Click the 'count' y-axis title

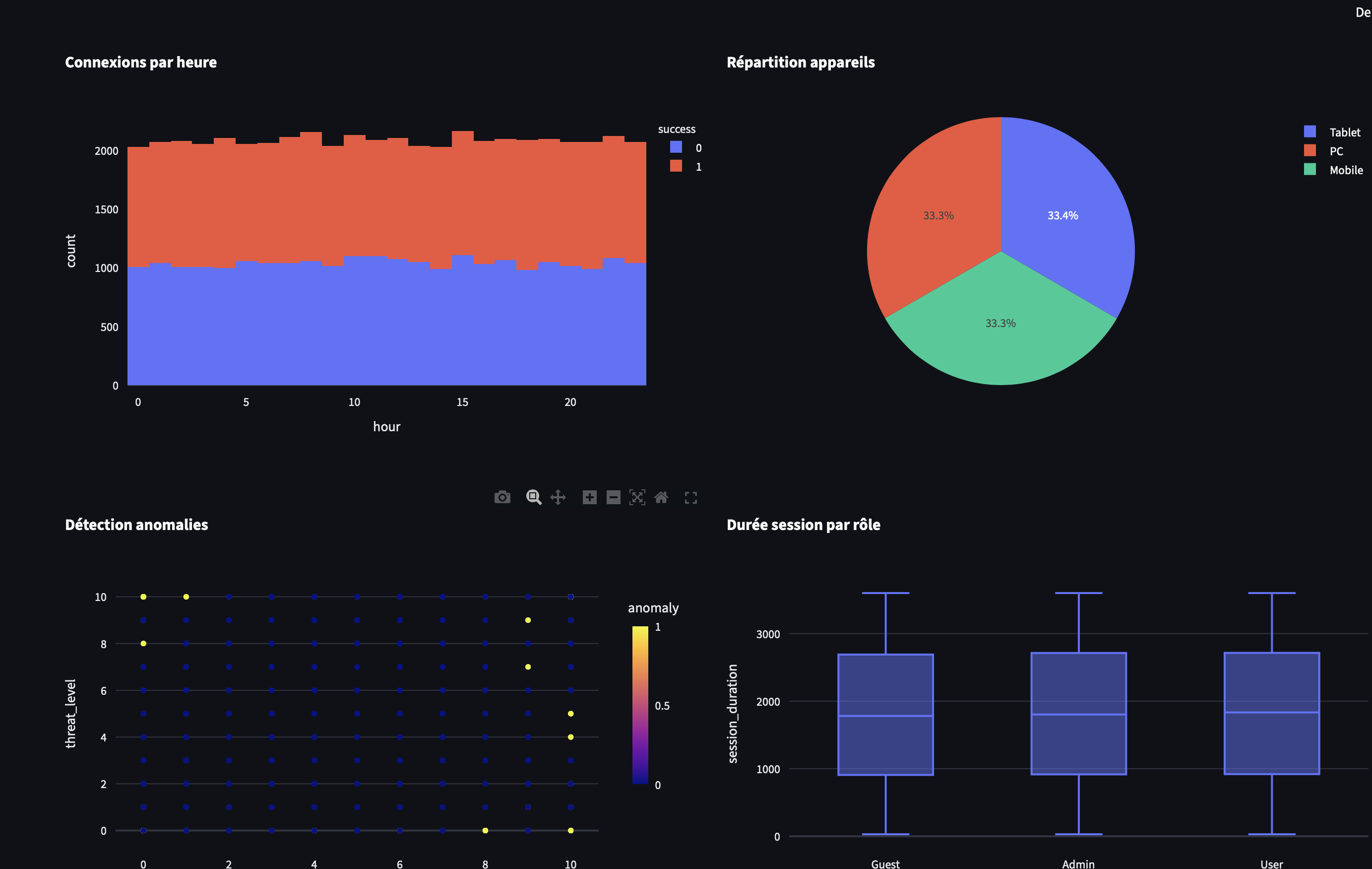click(70, 250)
